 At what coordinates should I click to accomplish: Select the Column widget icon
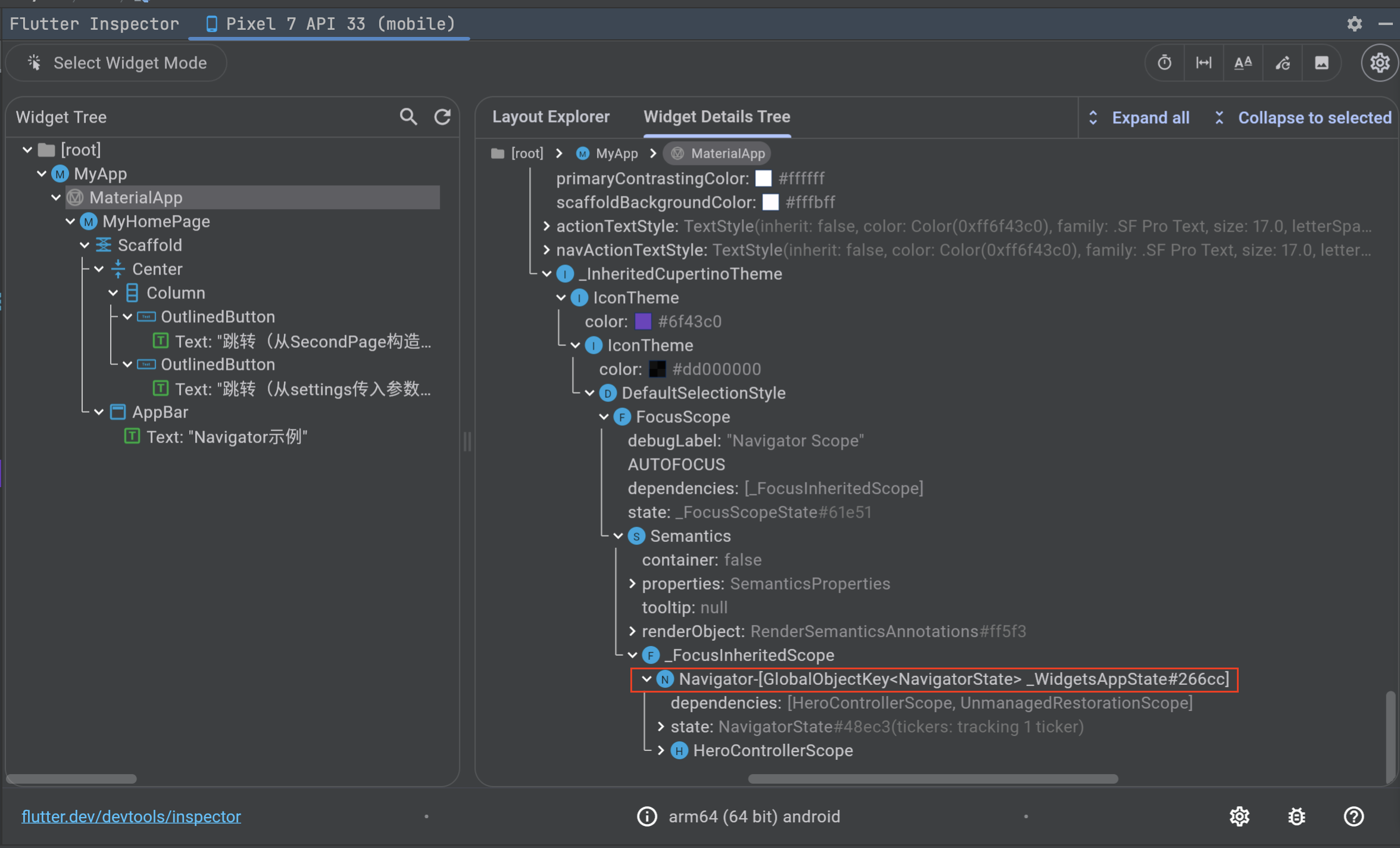(x=132, y=293)
